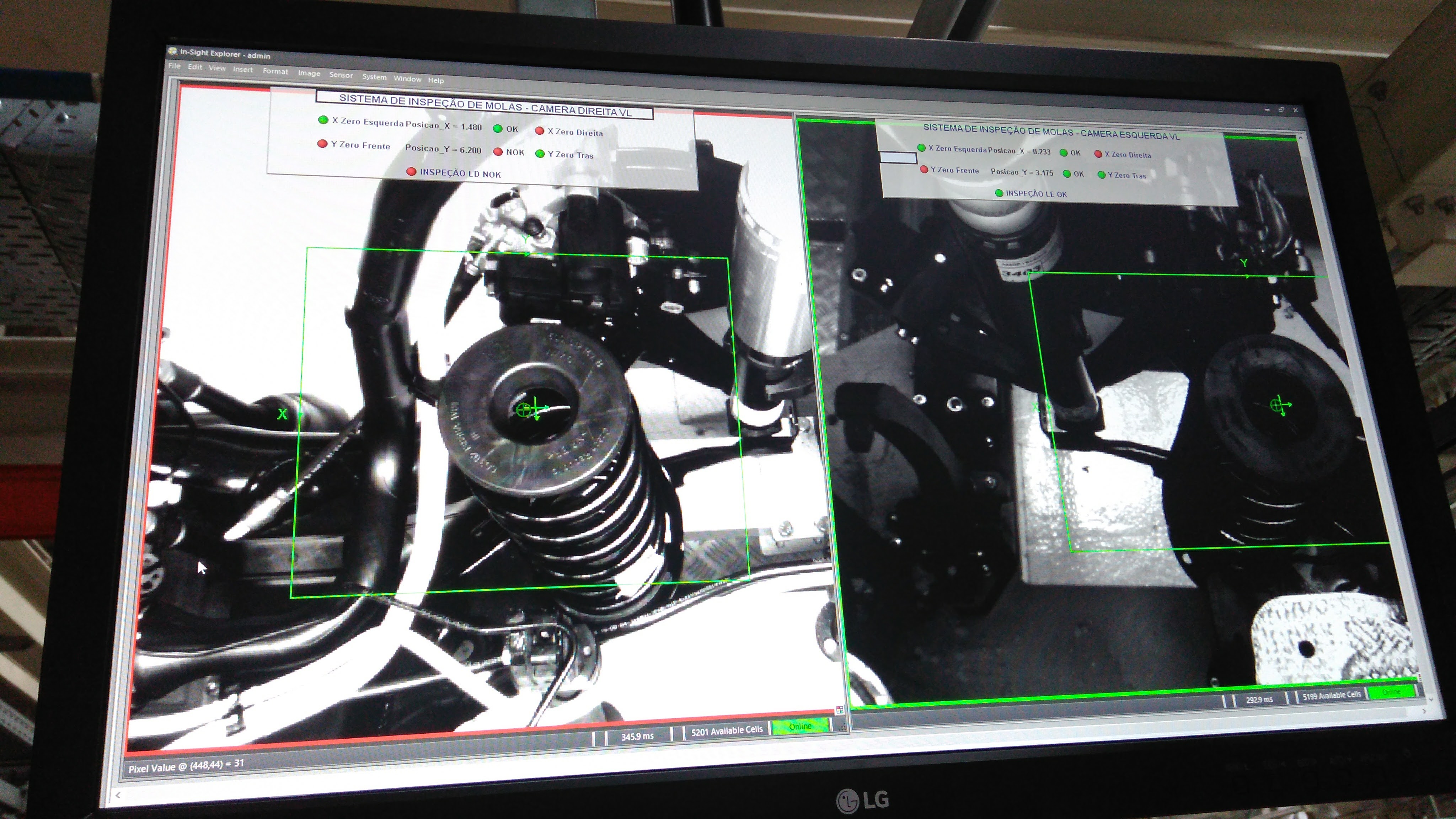Click red X Zero Direita indicator in Camera Esquerda panel

point(1098,154)
